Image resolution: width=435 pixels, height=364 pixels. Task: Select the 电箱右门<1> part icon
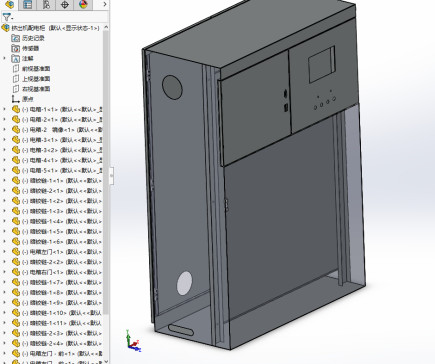click(16, 272)
